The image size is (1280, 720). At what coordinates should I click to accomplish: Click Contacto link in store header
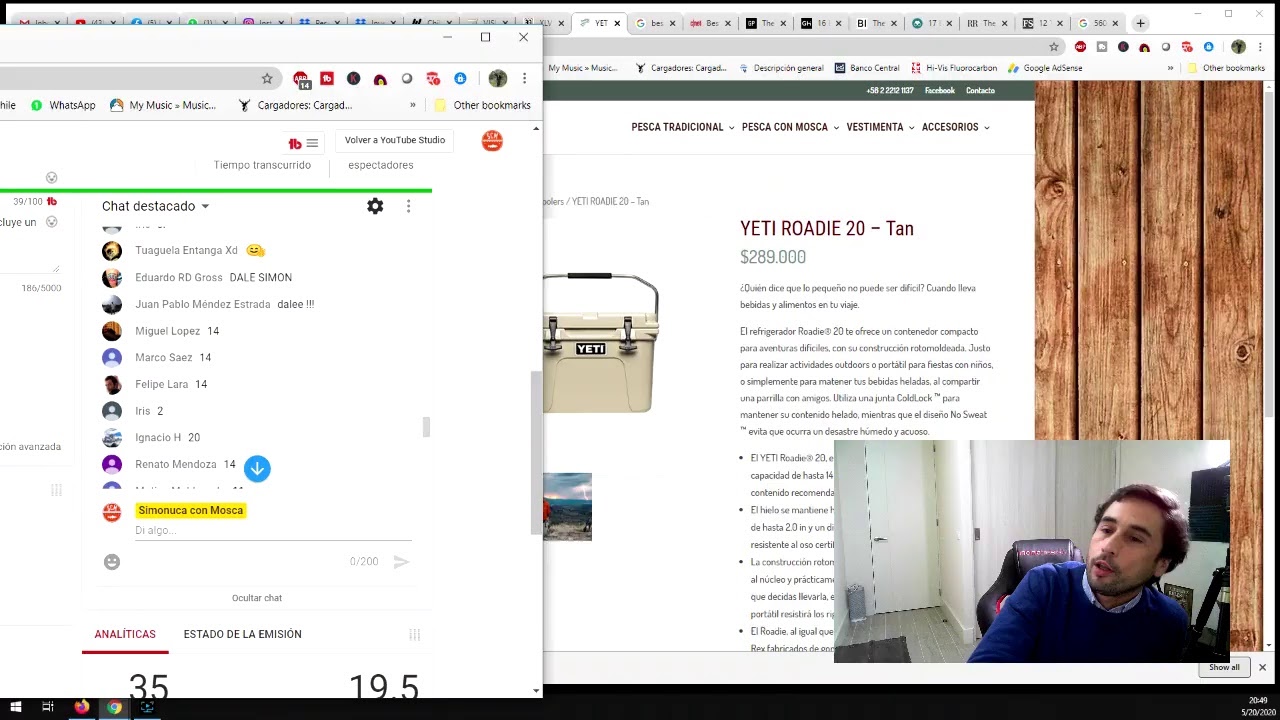pyautogui.click(x=980, y=91)
